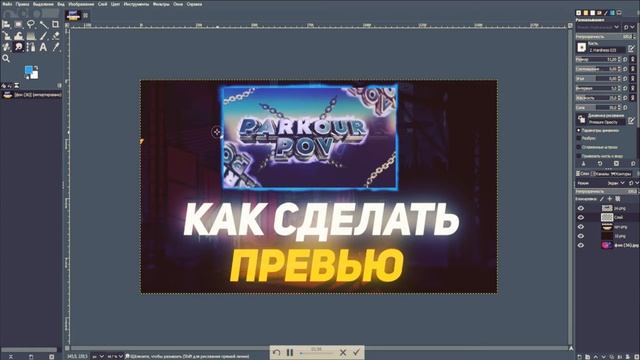Select the Paths tool

[x=31, y=47]
